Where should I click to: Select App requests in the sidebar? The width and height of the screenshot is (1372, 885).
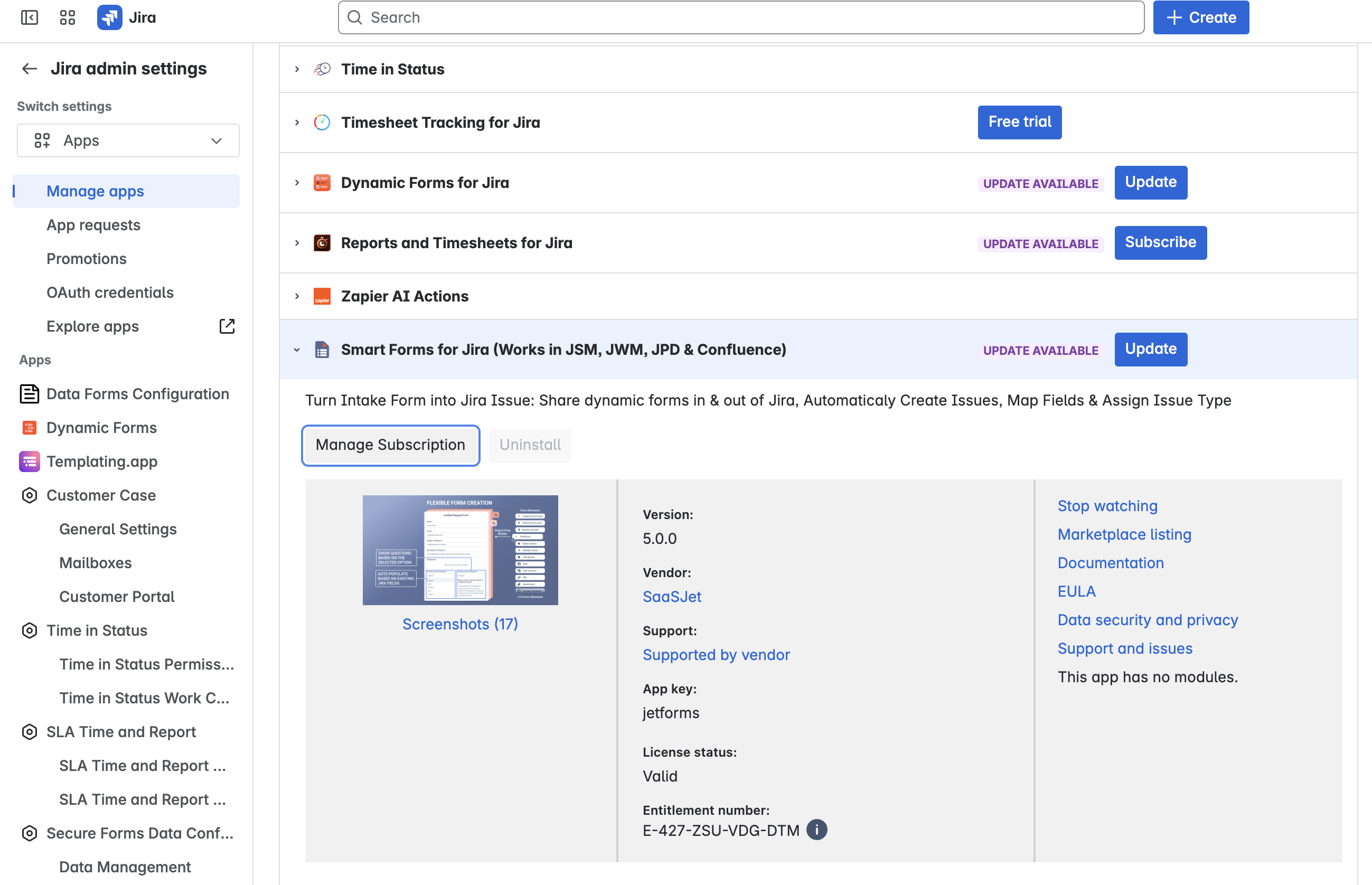93,225
